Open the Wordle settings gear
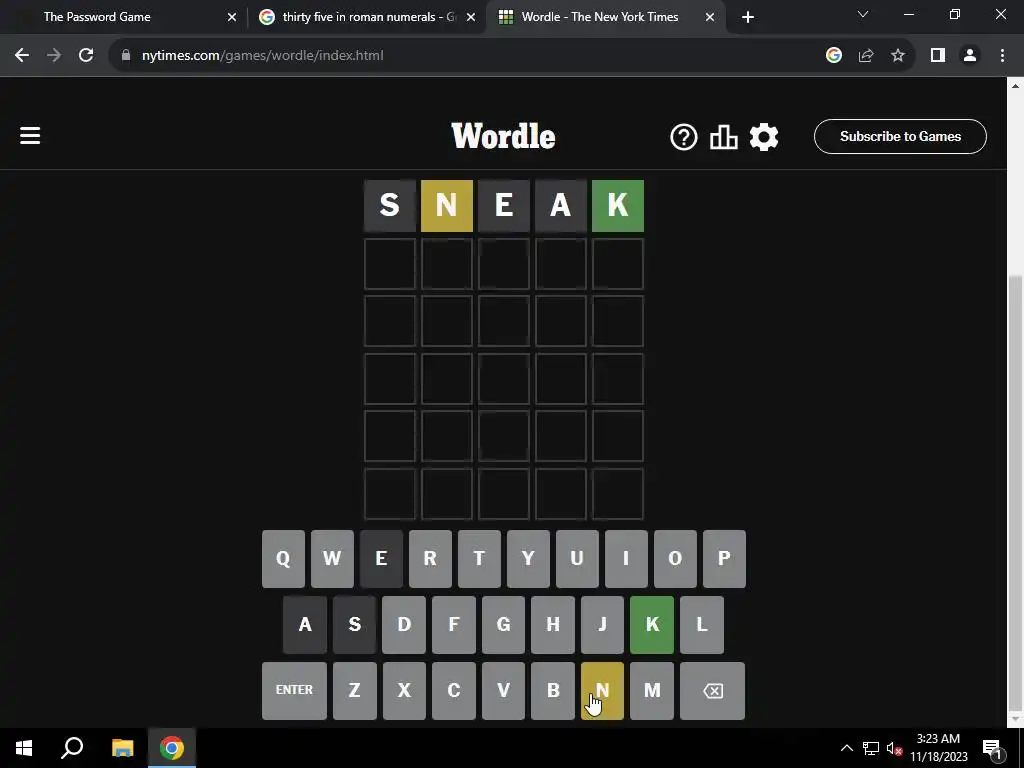The height and width of the screenshot is (768, 1024). coord(763,137)
